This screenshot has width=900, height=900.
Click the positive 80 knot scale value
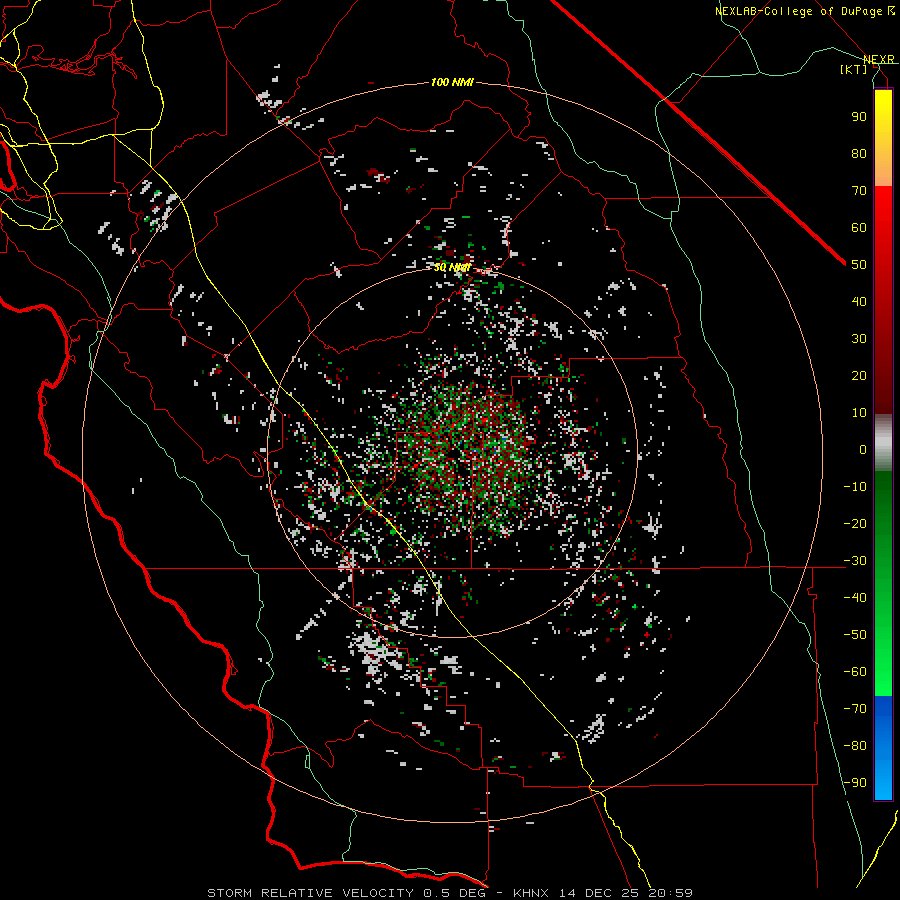coord(859,153)
